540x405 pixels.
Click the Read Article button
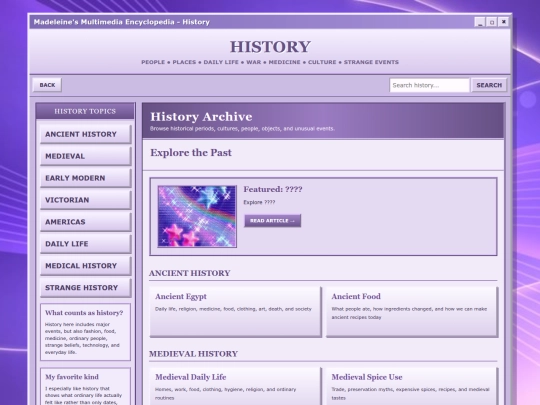(272, 221)
